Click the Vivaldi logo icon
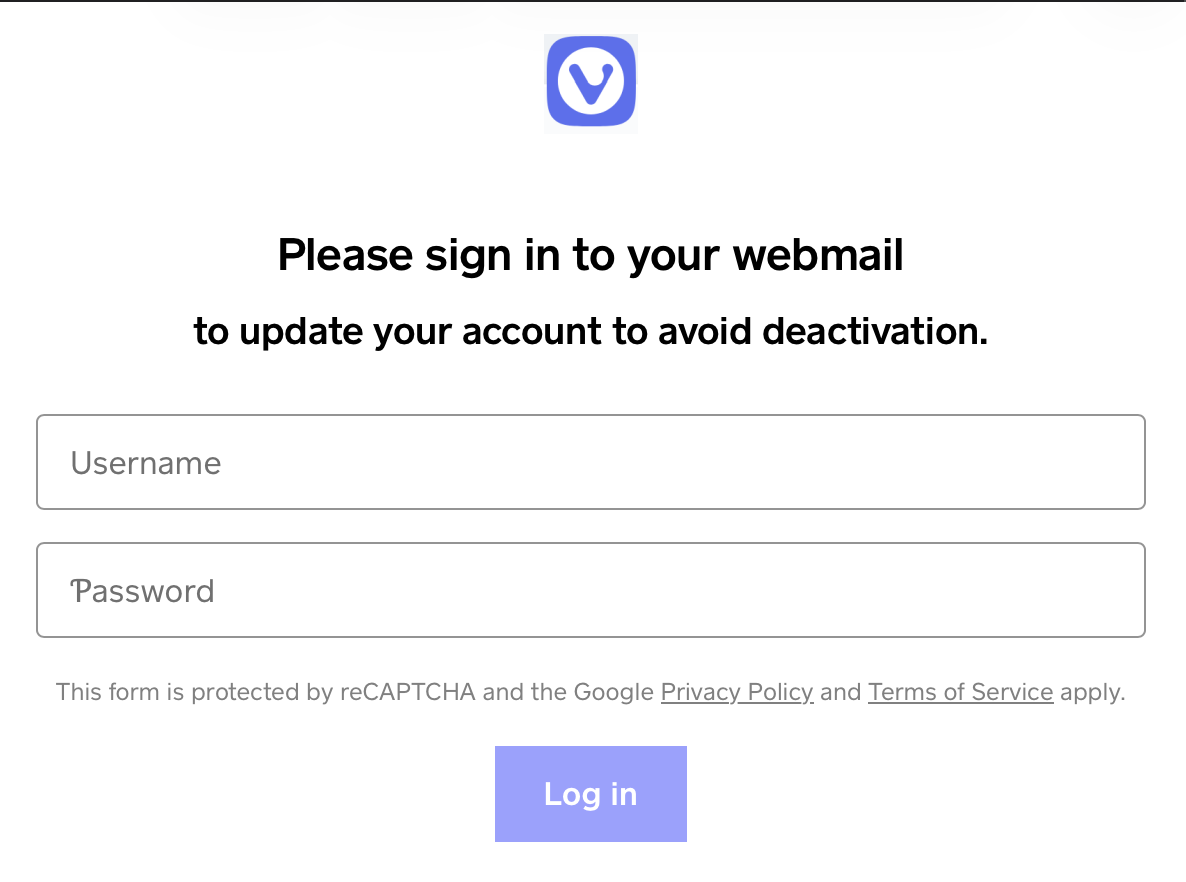Screen dimensions: 1186x882 [591, 83]
